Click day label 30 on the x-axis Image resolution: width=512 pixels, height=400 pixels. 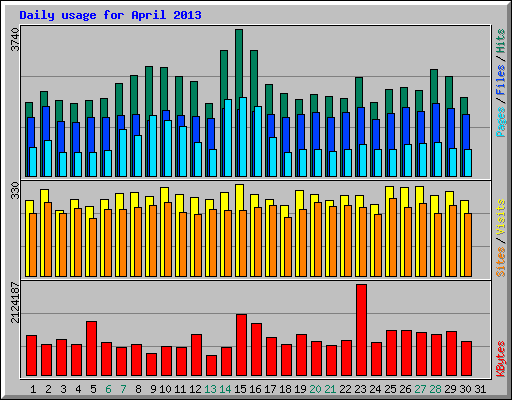(465, 389)
